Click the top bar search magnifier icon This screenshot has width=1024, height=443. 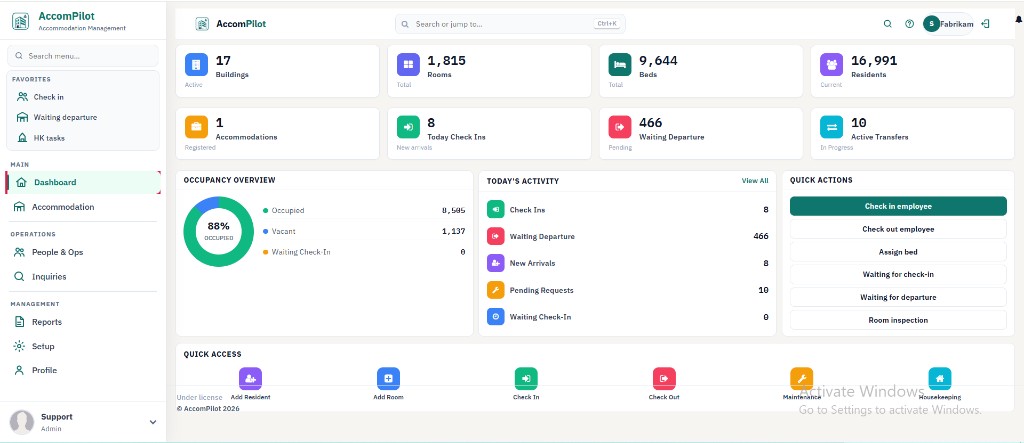point(888,24)
